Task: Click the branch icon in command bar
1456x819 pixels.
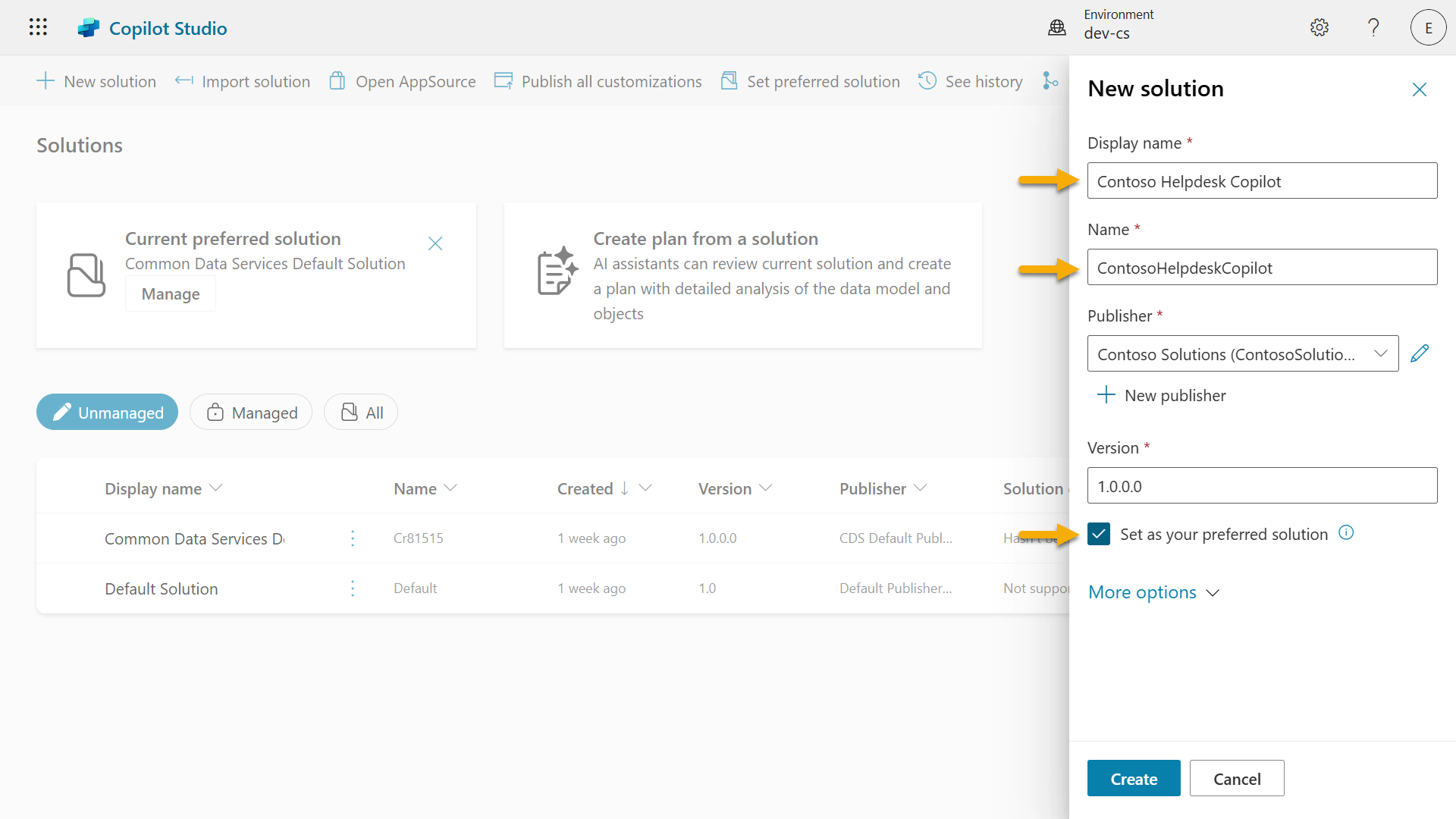Action: coord(1050,81)
